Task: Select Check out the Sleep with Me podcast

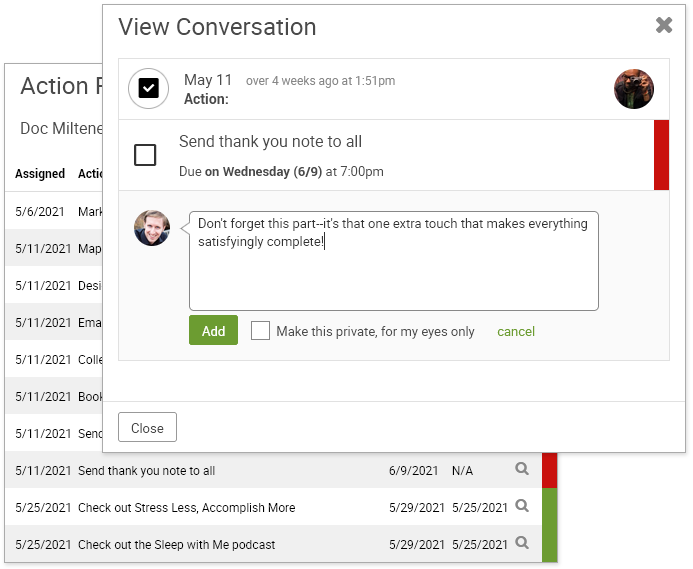Action: (x=177, y=545)
